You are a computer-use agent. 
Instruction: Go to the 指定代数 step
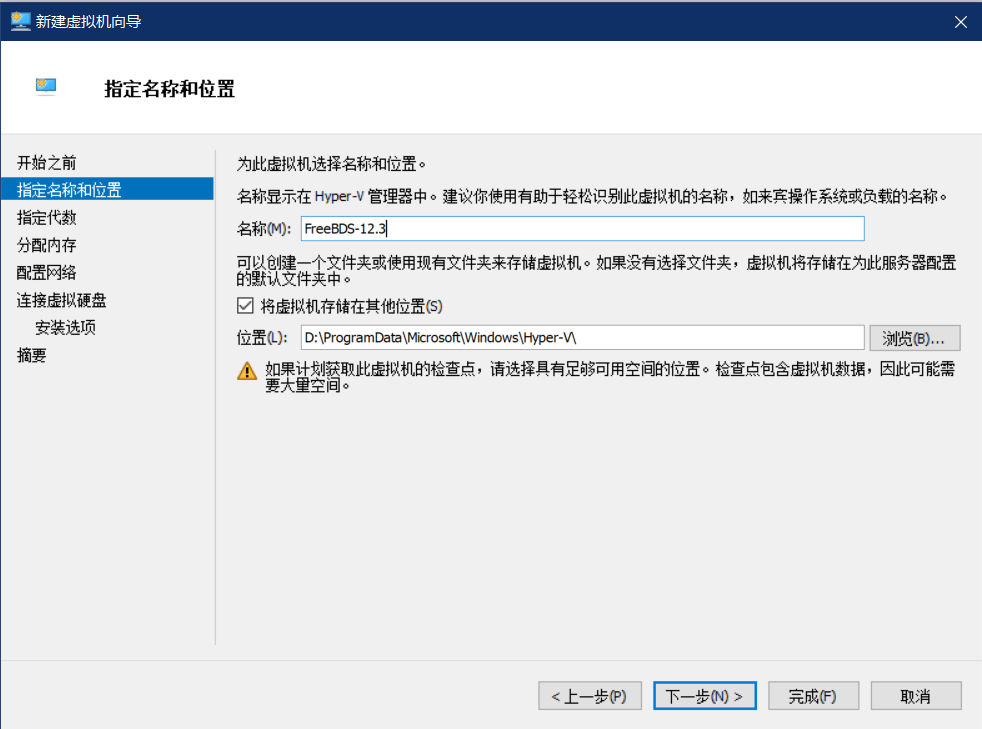click(x=46, y=217)
